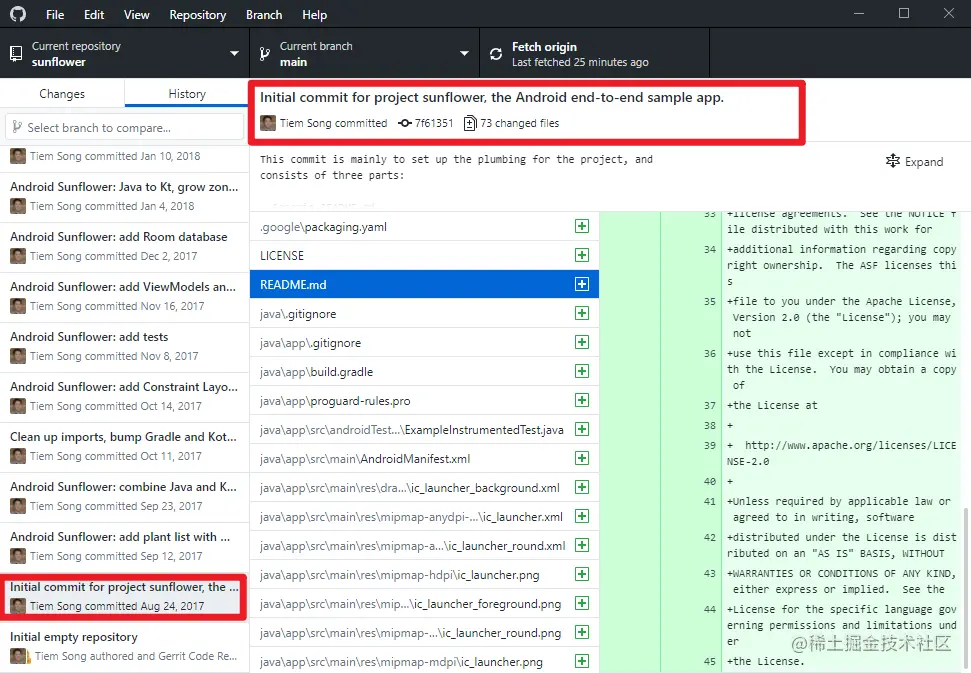Click added-file plus icon for packaging.yaml
971x673 pixels.
[x=581, y=226]
